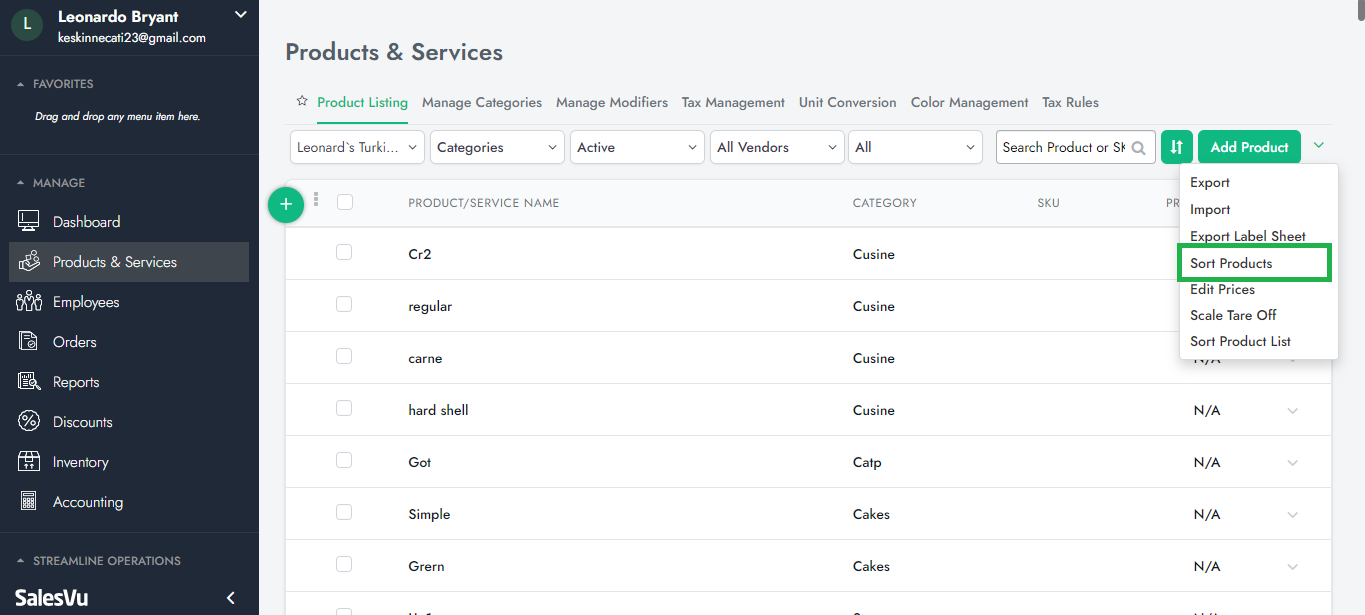Click the Accounting calculator icon
This screenshot has height=615, width=1365.
click(x=29, y=502)
